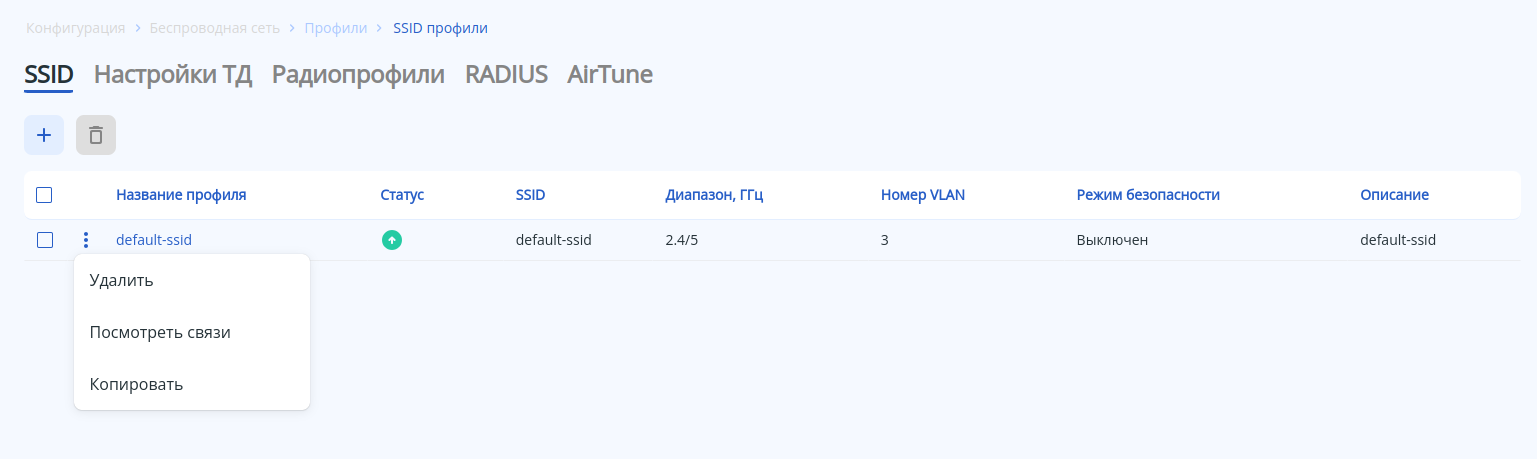The width and height of the screenshot is (1537, 459).
Task: Open the Радиопрофили tab
Action: tap(358, 75)
